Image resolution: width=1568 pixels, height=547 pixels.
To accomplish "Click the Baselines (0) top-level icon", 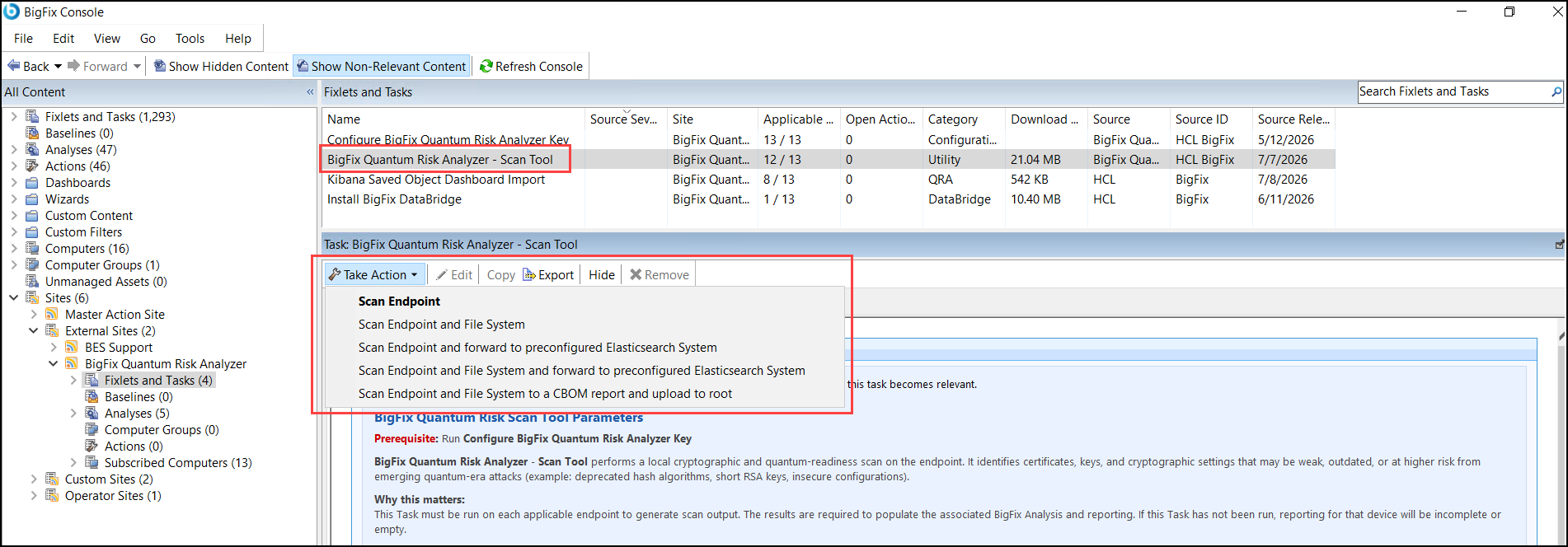I will [x=32, y=133].
